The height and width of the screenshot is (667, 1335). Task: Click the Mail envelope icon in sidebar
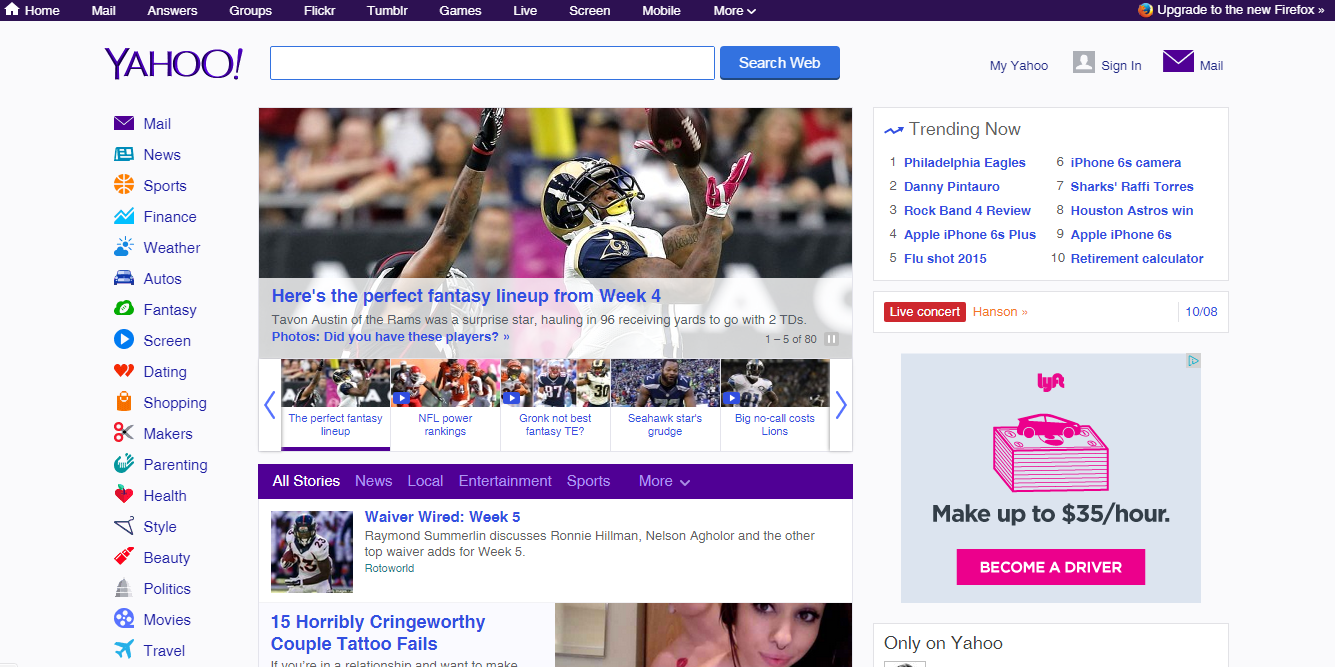click(124, 123)
